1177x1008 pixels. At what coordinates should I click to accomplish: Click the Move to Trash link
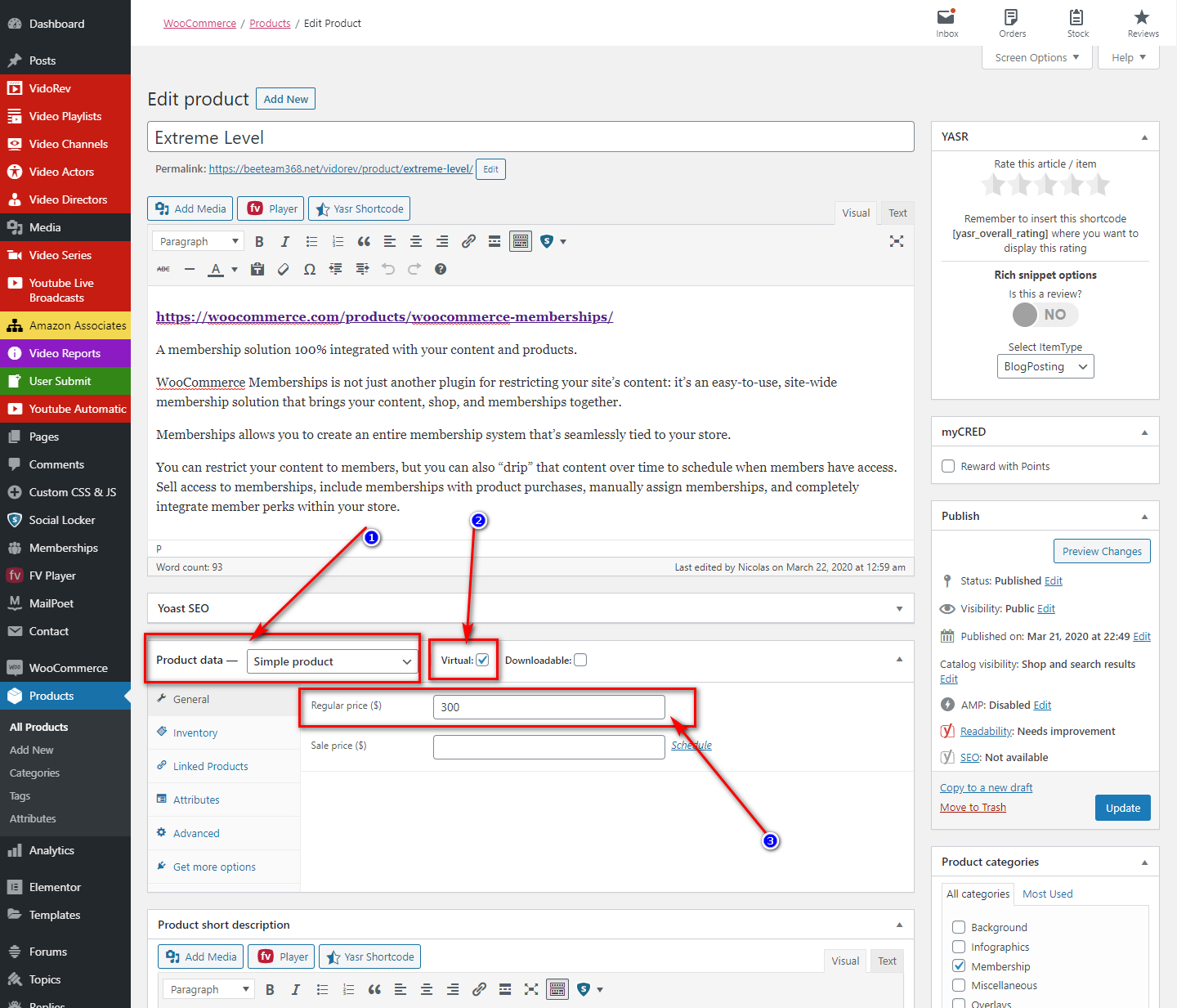click(x=973, y=808)
